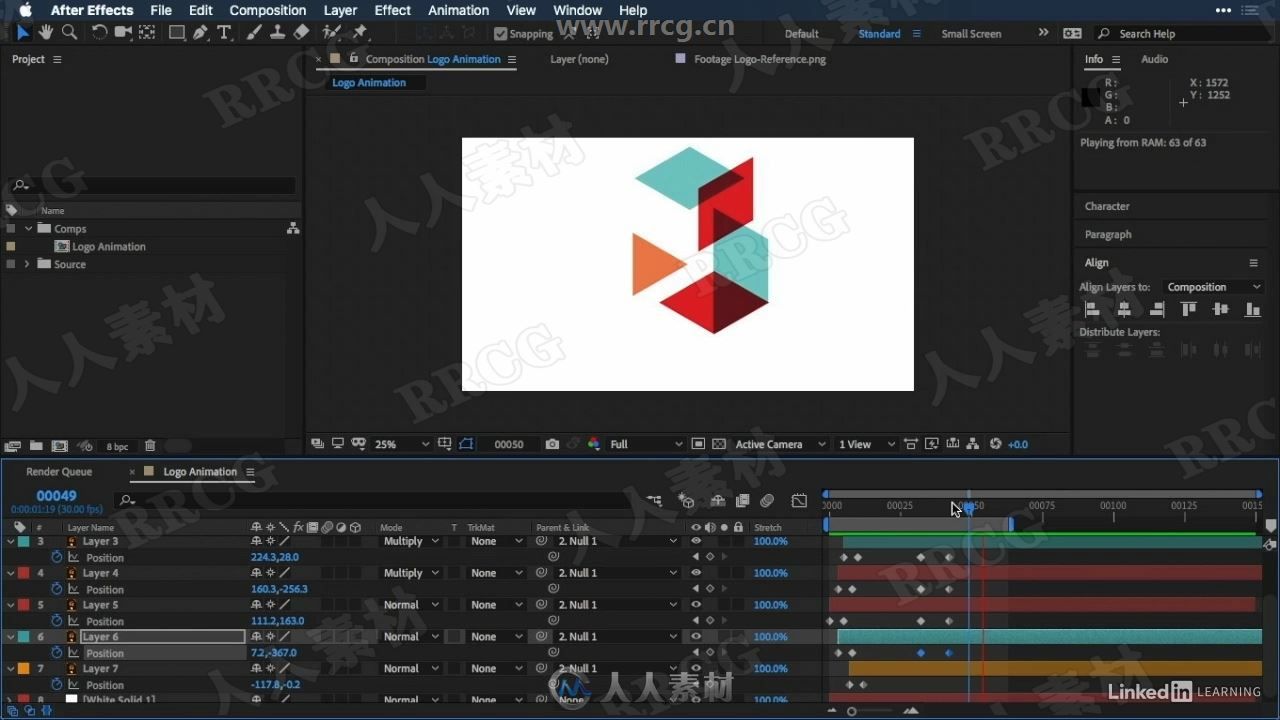This screenshot has width=1280, height=720.
Task: Select the Clone Stamp tool
Action: (278, 33)
